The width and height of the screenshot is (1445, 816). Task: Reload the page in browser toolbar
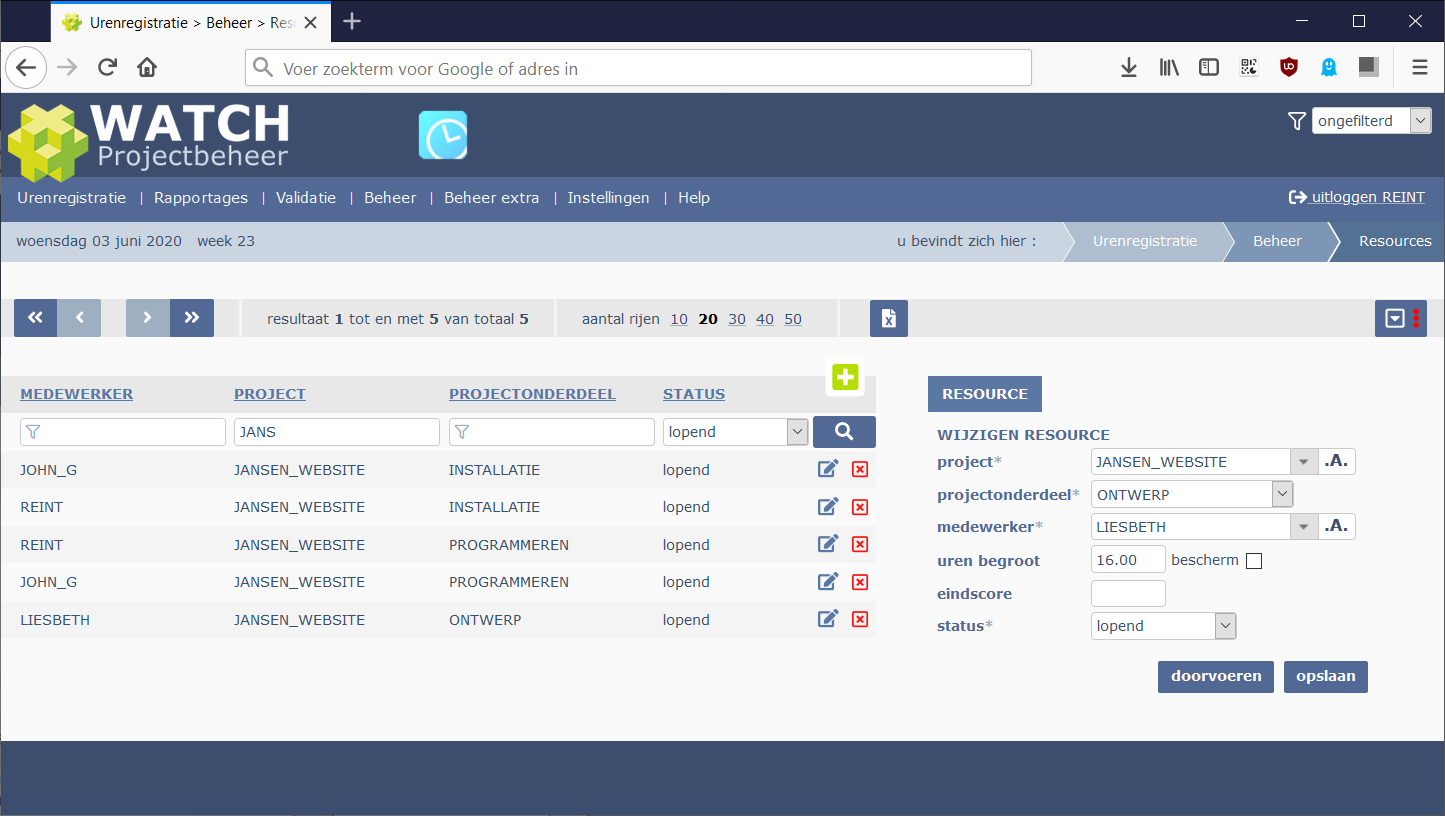(x=107, y=68)
